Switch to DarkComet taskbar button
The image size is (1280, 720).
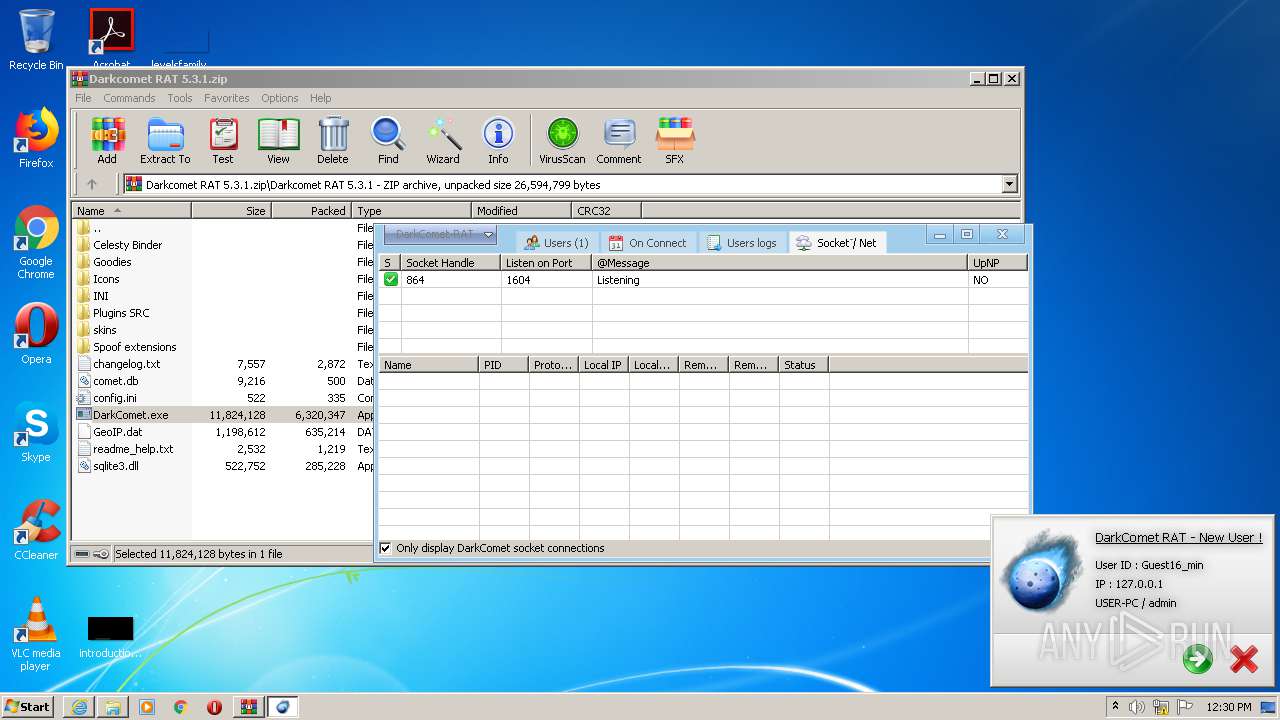click(x=283, y=707)
